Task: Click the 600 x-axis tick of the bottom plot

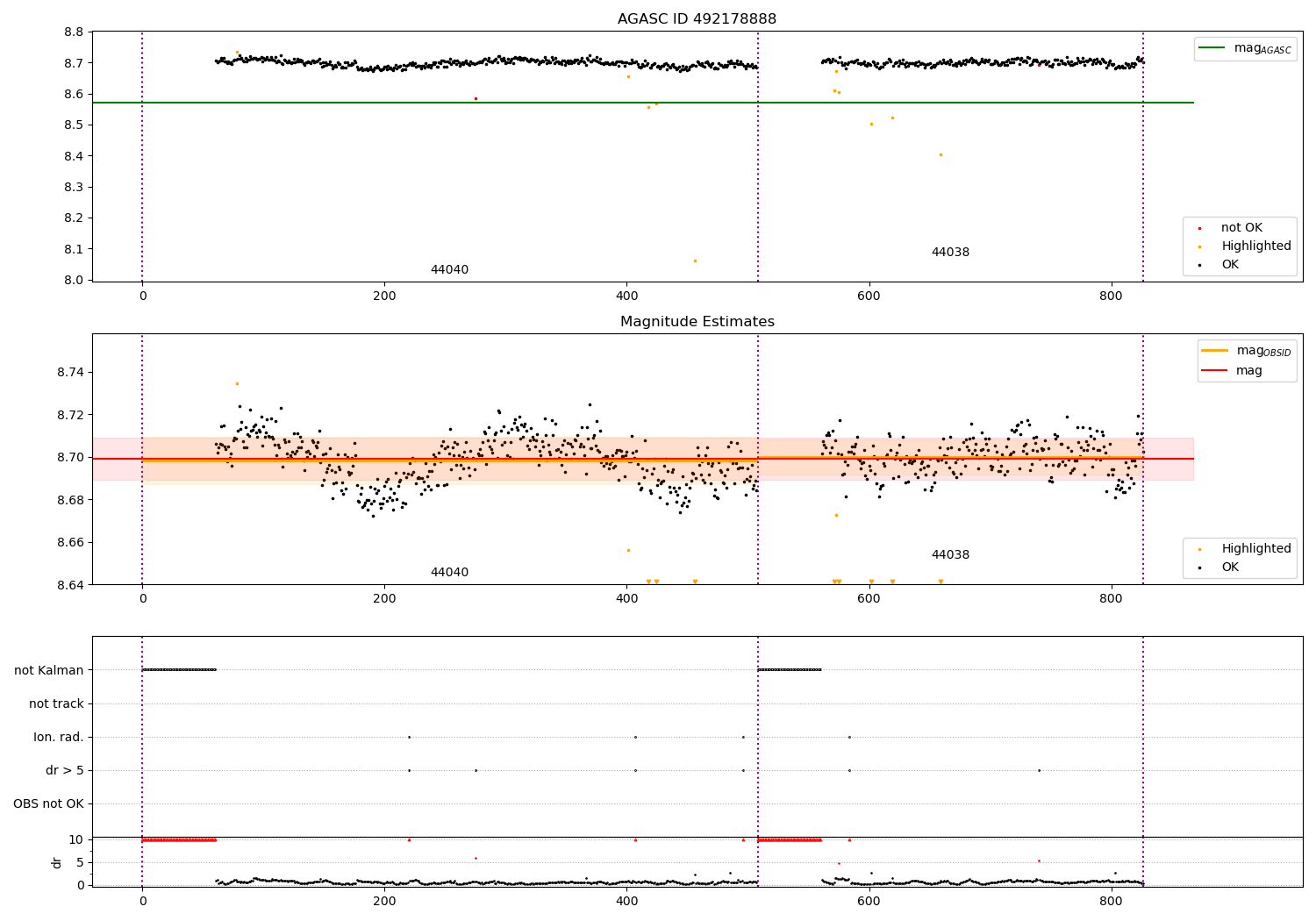Action: click(x=869, y=901)
